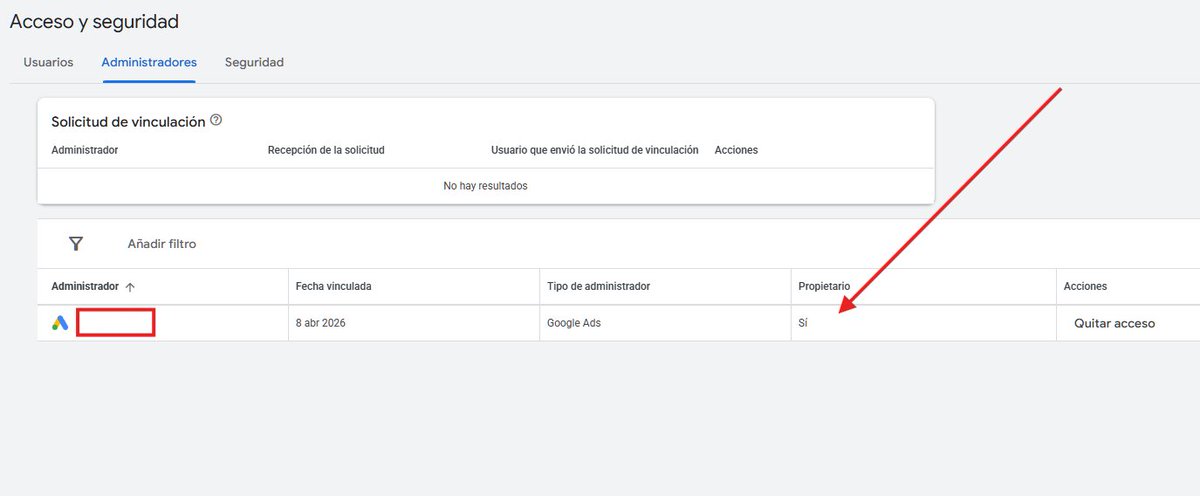Click the help icon beside Solicitud de vinculación
The width and height of the screenshot is (1200, 496).
point(216,121)
